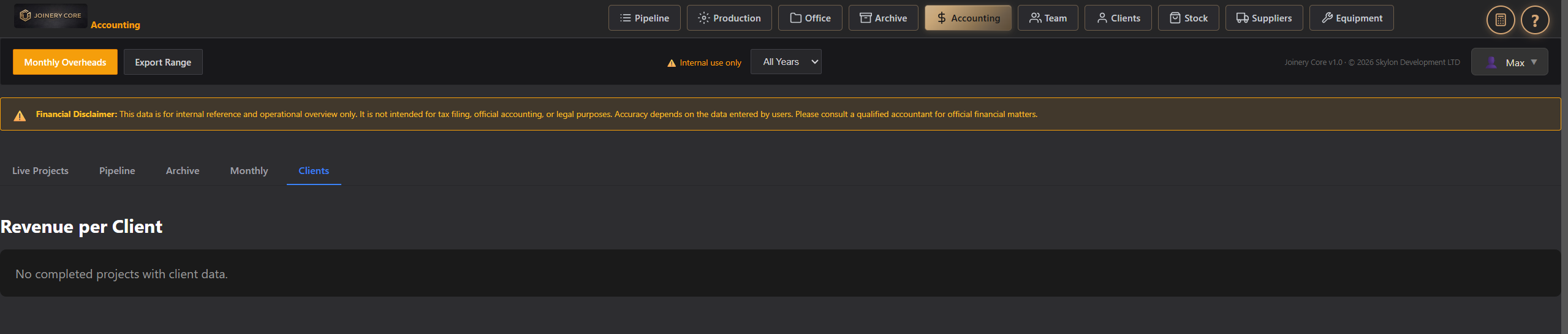
Task: Open the Max user menu
Action: (1509, 63)
